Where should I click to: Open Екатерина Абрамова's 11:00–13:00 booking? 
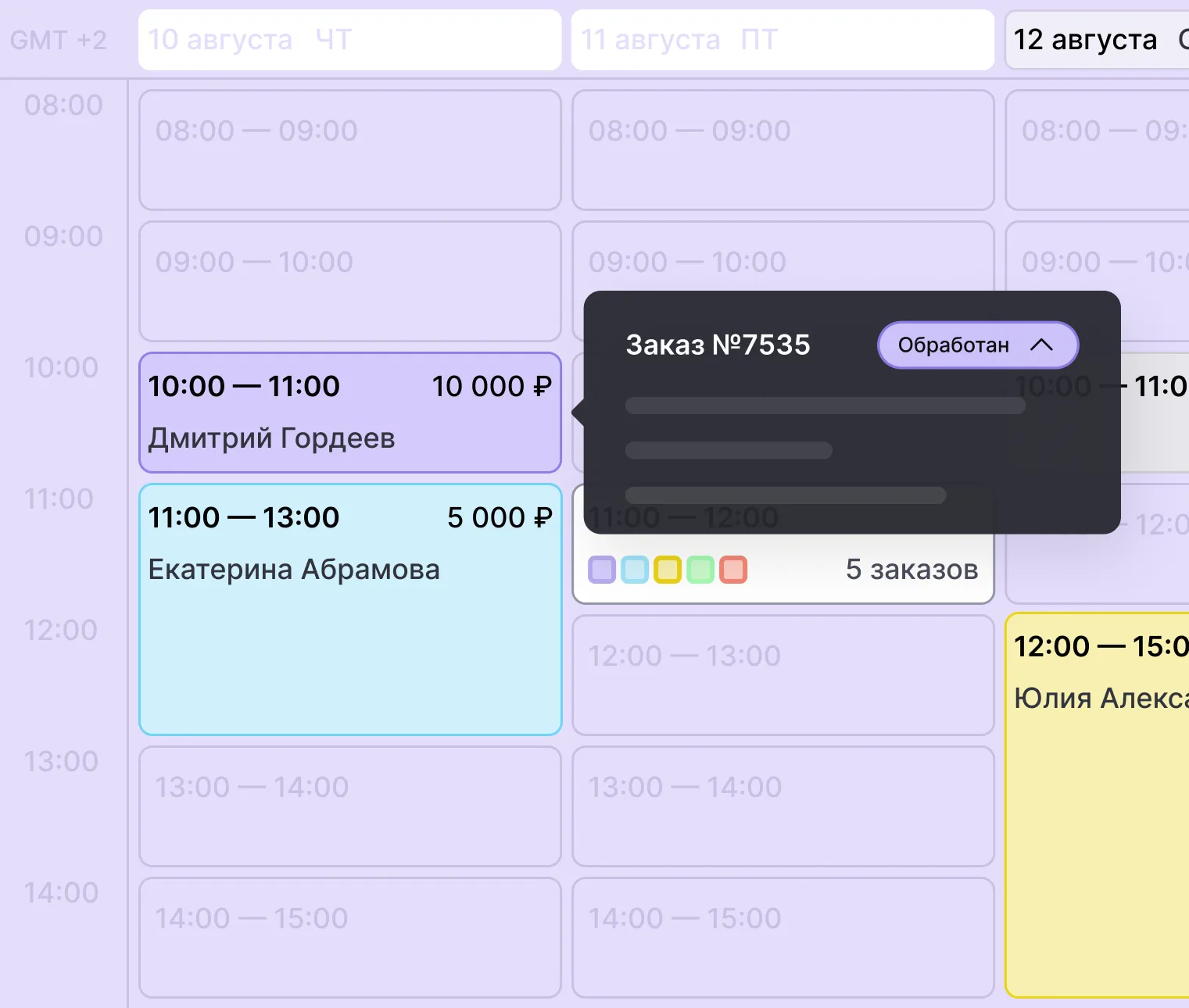pos(350,609)
